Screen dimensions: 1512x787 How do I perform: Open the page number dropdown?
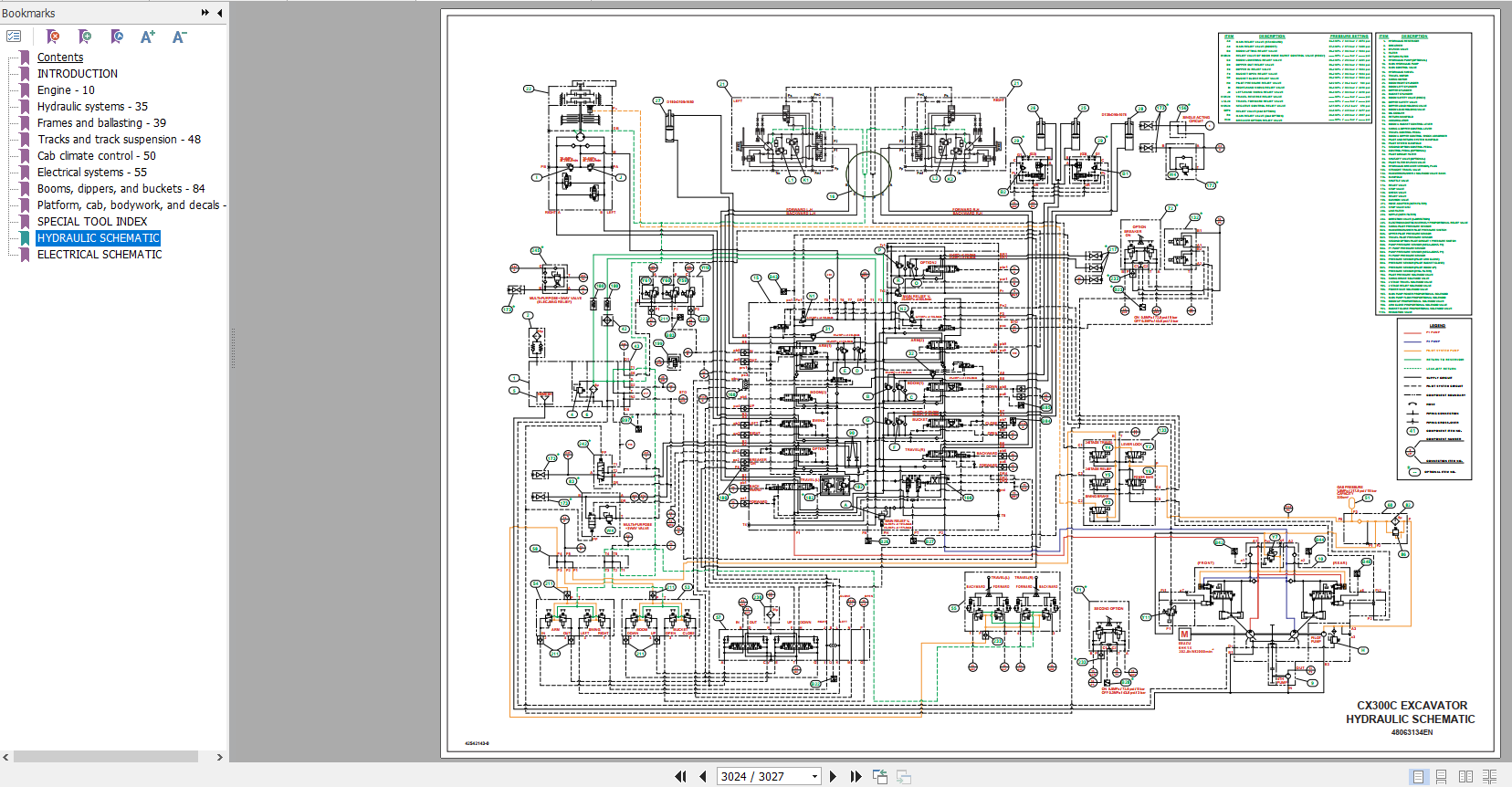814,776
